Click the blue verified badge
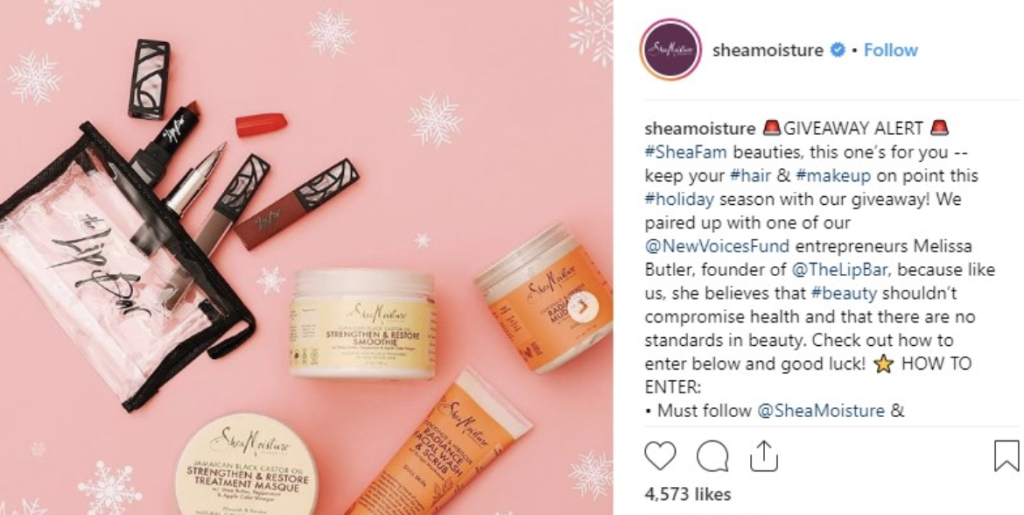This screenshot has height=515, width=1024. [837, 50]
